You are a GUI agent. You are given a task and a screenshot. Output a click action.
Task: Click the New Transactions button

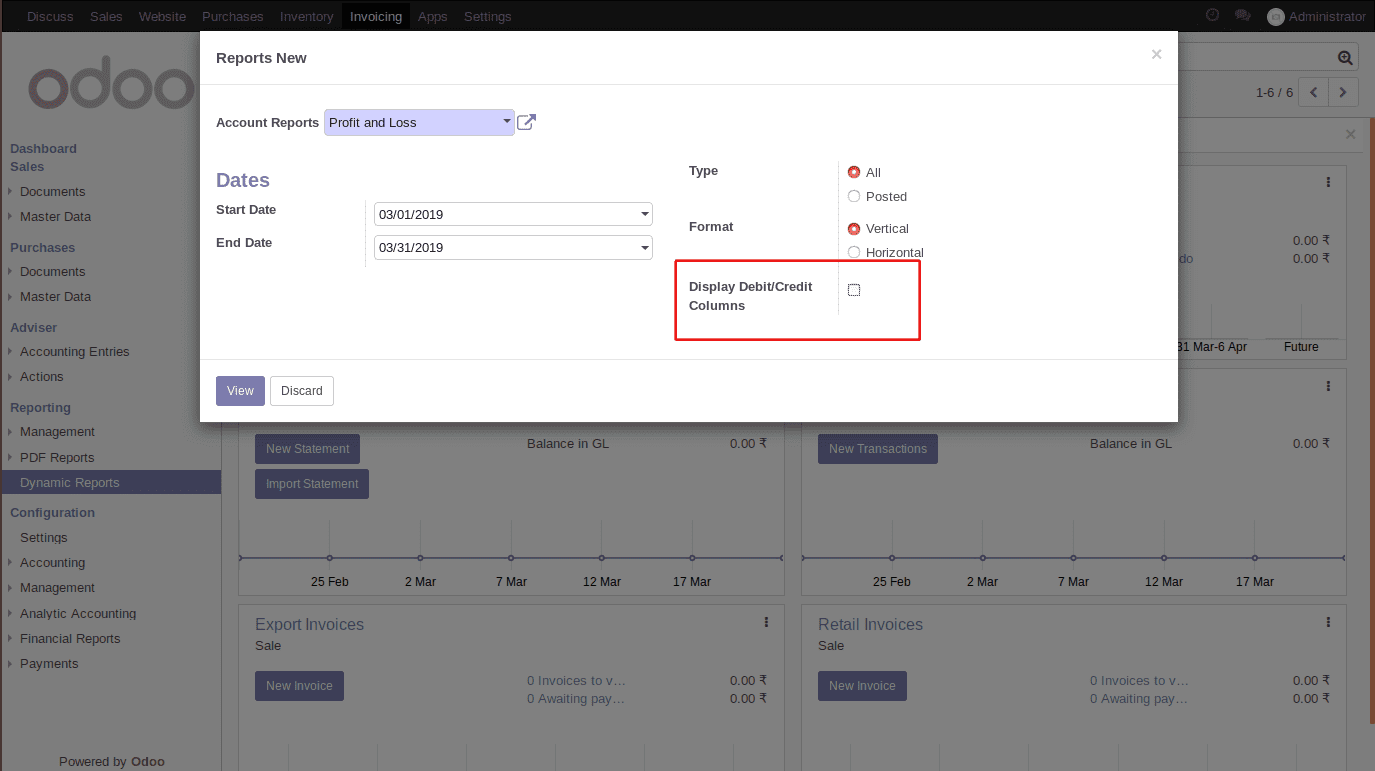click(x=878, y=449)
